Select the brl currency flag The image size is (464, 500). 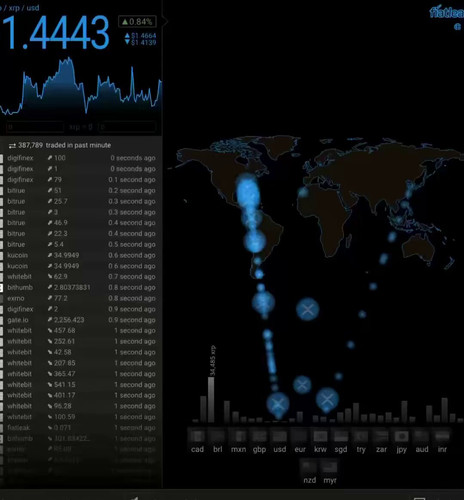[x=218, y=436]
